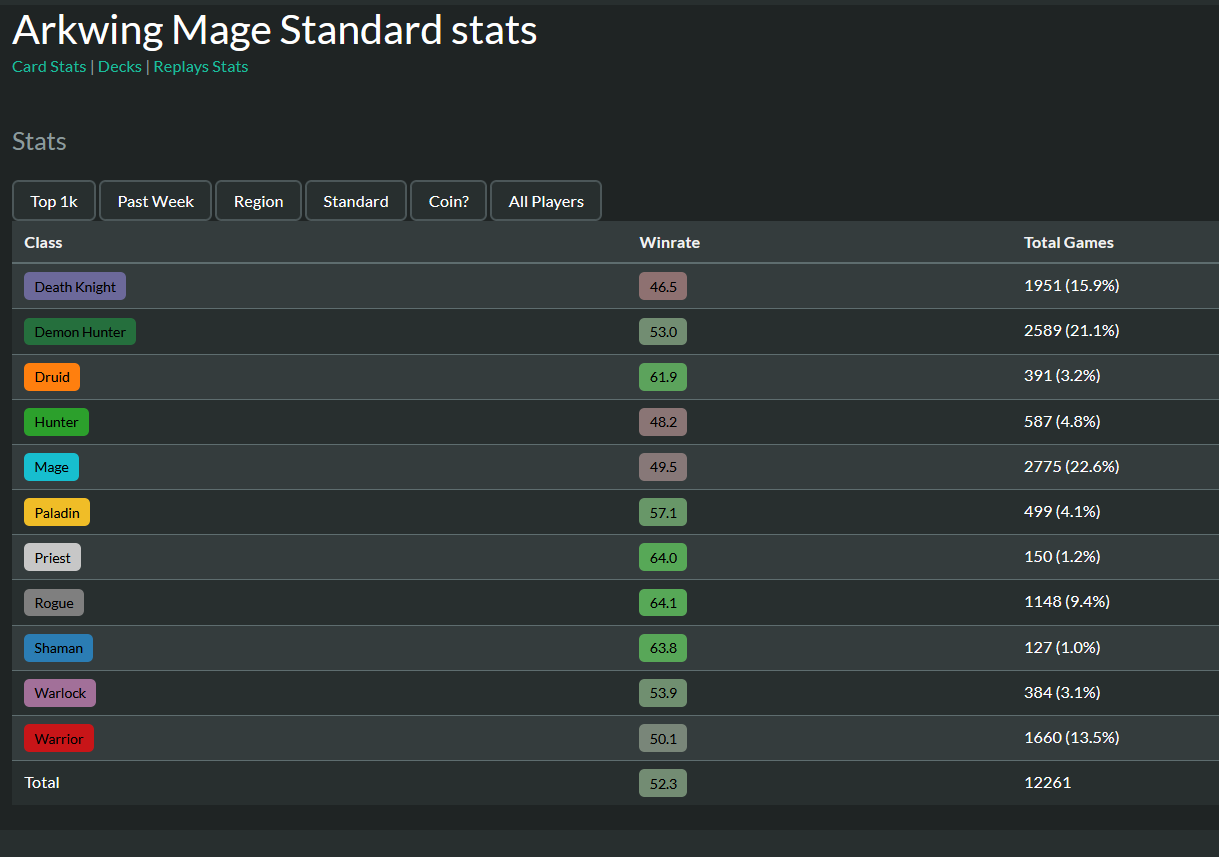Viewport: 1219px width, 857px height.
Task: Click the 50.1 winrate for Warrior
Action: pyautogui.click(x=663, y=739)
